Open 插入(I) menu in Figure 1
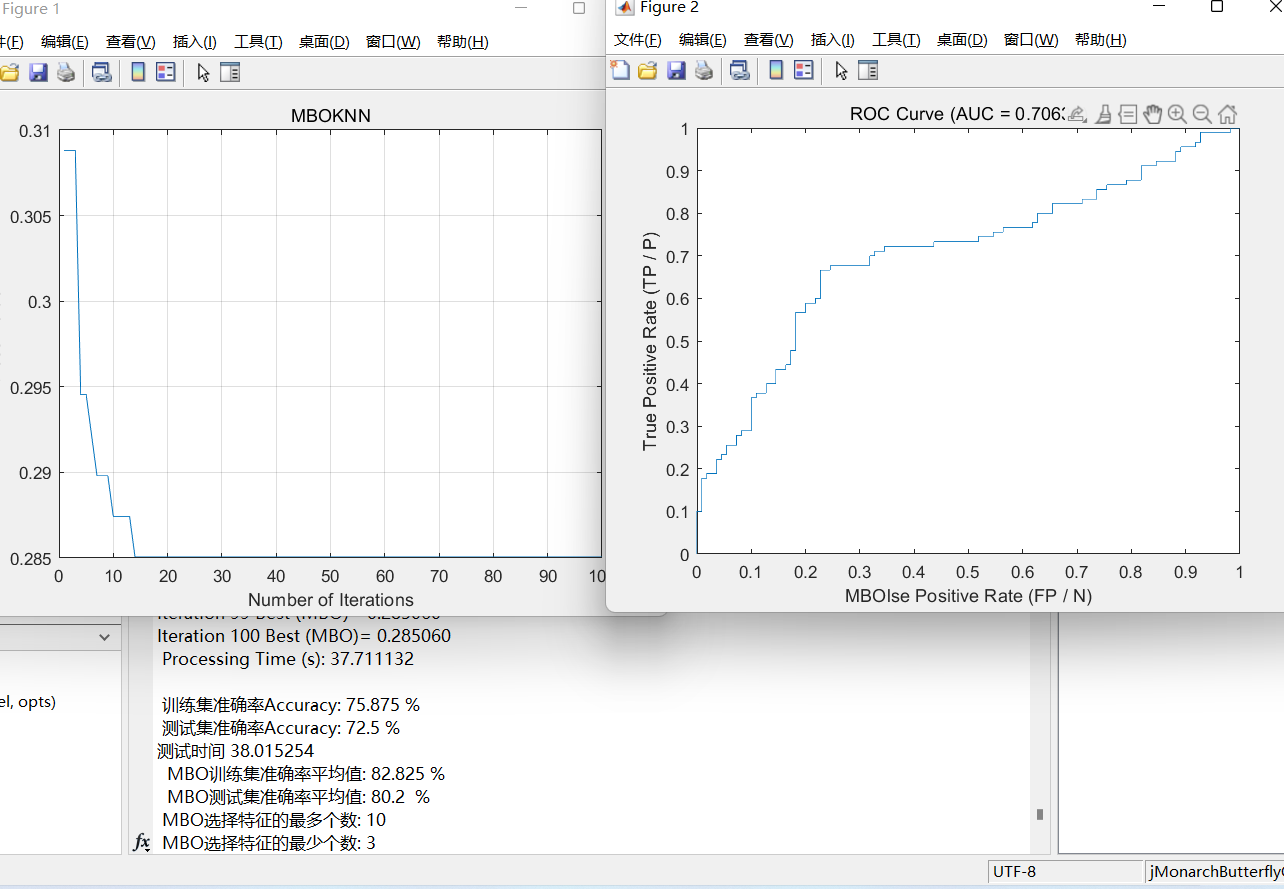 click(x=194, y=42)
